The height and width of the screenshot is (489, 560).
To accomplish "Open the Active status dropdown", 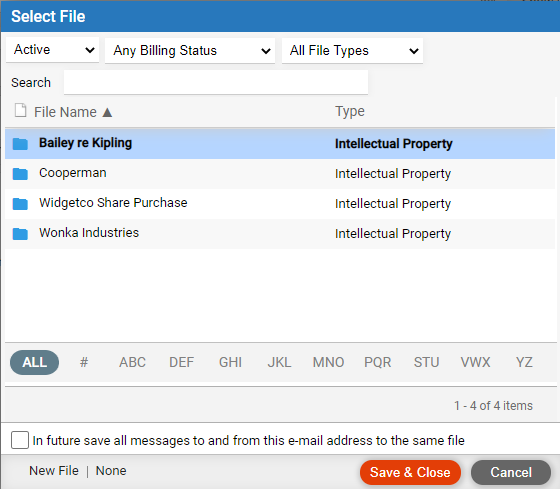I will (52, 50).
